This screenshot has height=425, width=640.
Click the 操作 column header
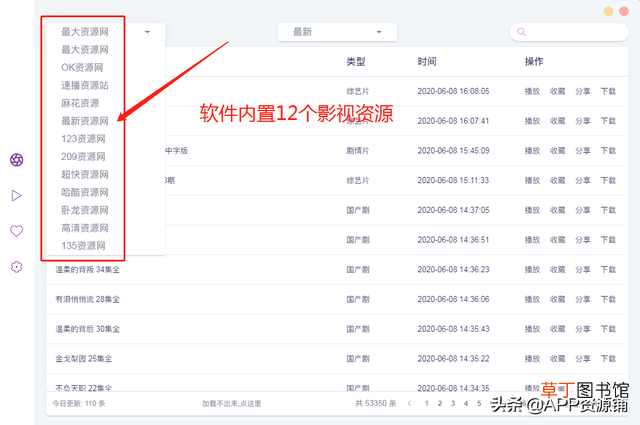pos(534,62)
